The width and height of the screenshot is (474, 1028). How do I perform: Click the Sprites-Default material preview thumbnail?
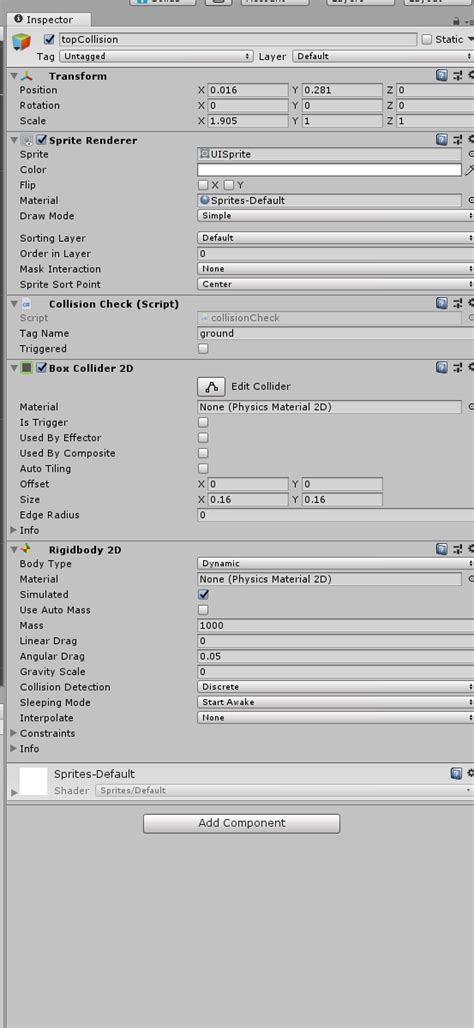[x=33, y=781]
